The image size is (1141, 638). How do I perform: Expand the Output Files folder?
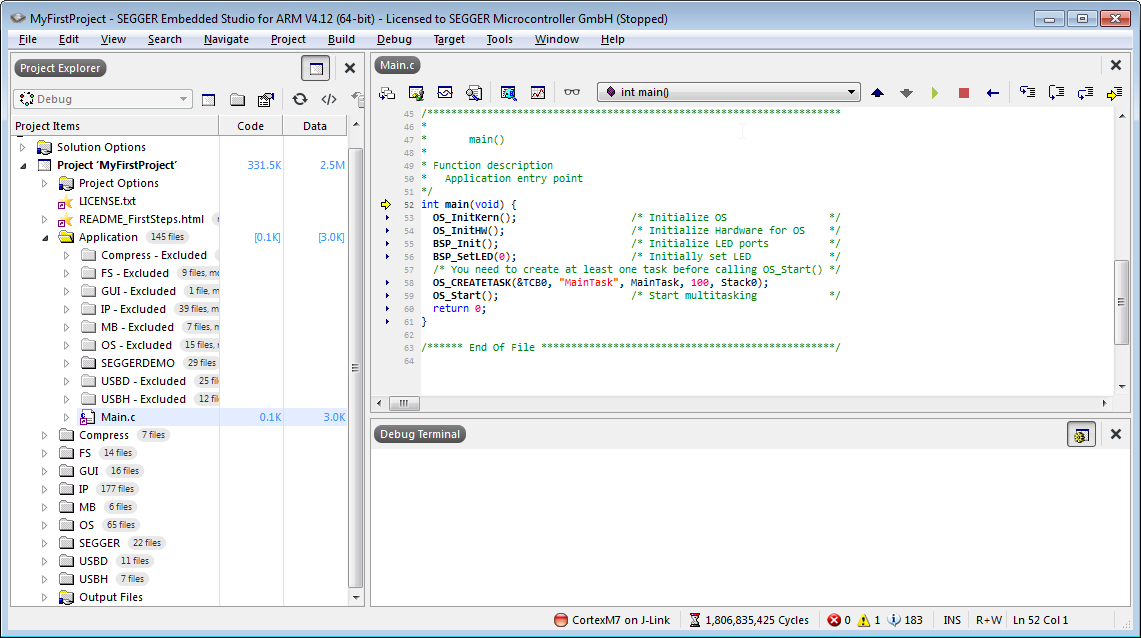44,597
